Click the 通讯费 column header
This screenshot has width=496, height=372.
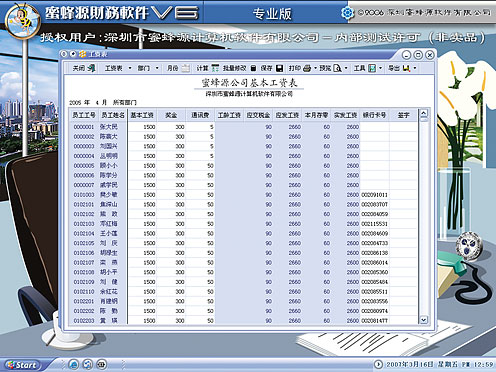coord(200,115)
